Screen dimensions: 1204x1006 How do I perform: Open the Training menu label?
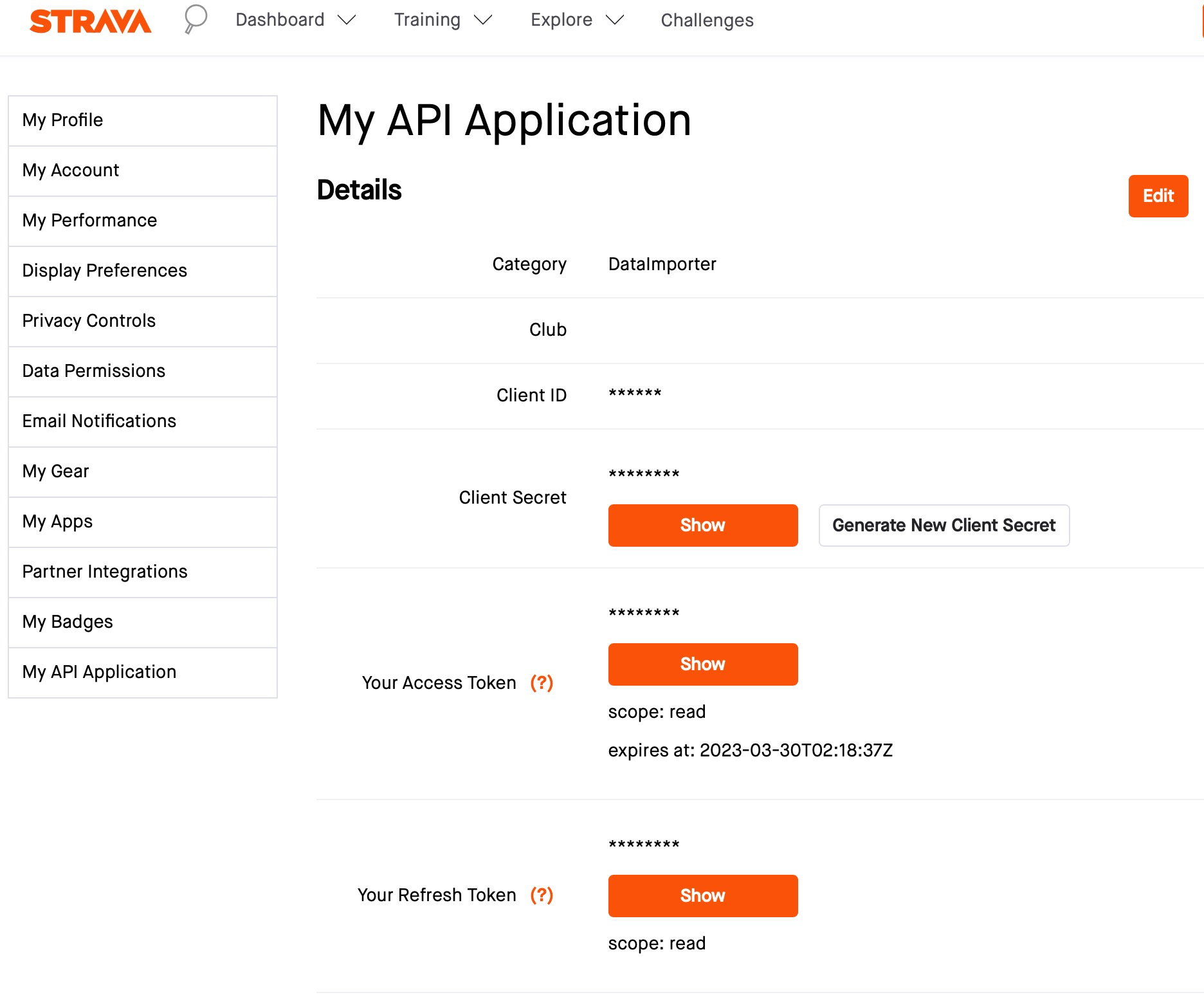pyautogui.click(x=427, y=20)
